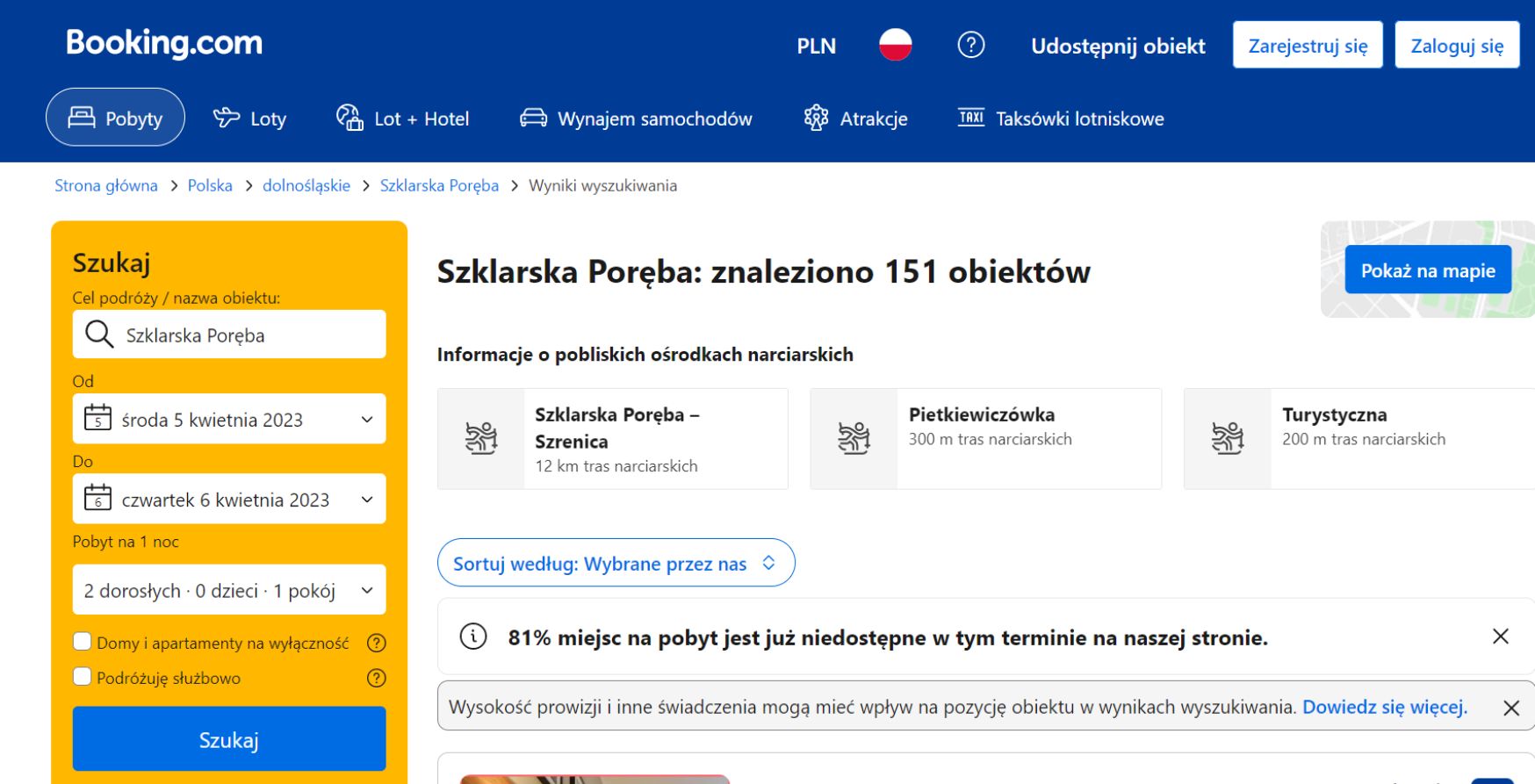Check Domy i apartamenty na wyłączność

tap(82, 642)
